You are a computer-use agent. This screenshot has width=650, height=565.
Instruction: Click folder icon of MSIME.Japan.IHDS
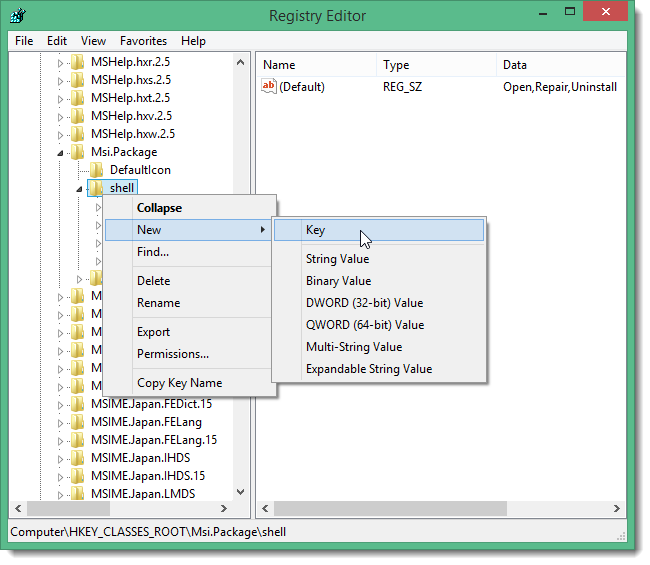(77, 458)
